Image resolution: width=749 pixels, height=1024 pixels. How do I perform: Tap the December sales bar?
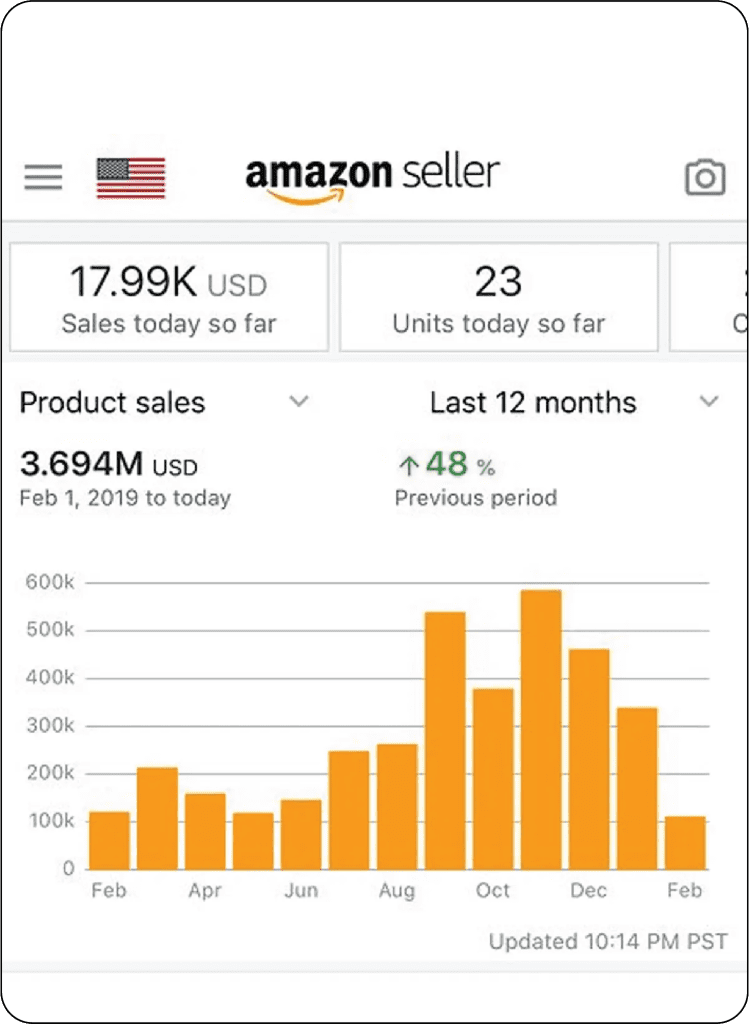(x=589, y=759)
